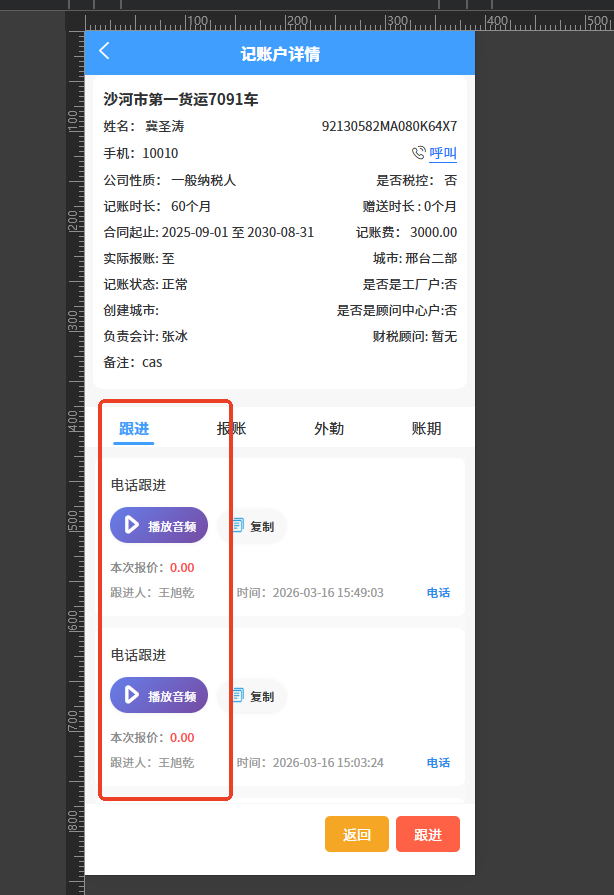Select the tax code 92130582MA080K64X7
The image size is (614, 895).
[x=389, y=126]
